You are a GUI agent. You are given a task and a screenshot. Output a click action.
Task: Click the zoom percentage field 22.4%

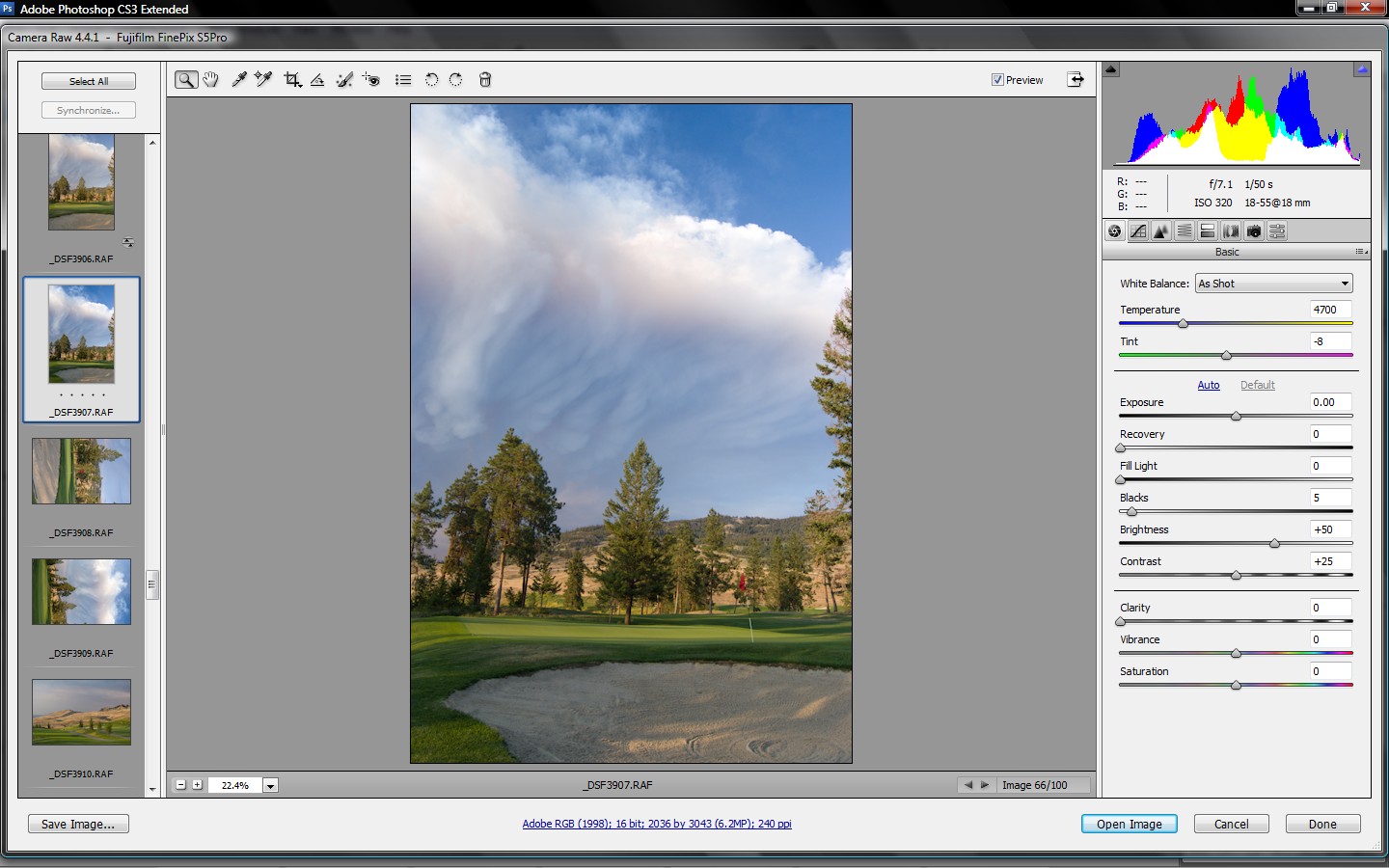tap(234, 786)
